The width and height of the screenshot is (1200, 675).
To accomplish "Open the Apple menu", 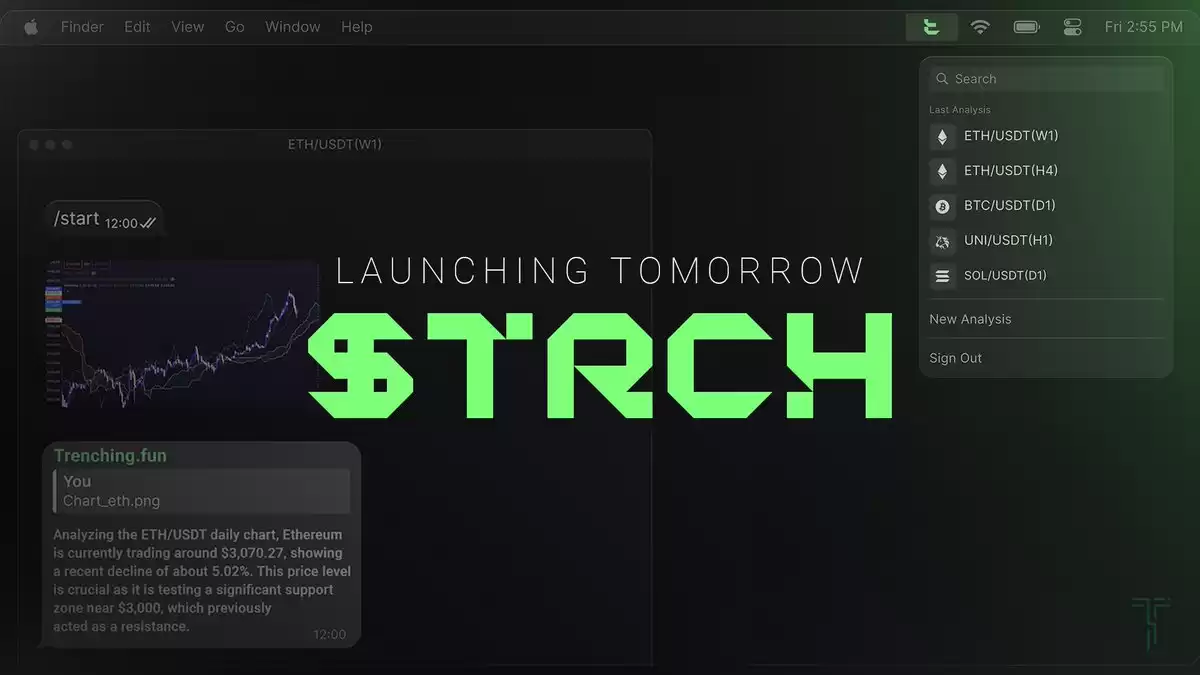I will coord(30,27).
